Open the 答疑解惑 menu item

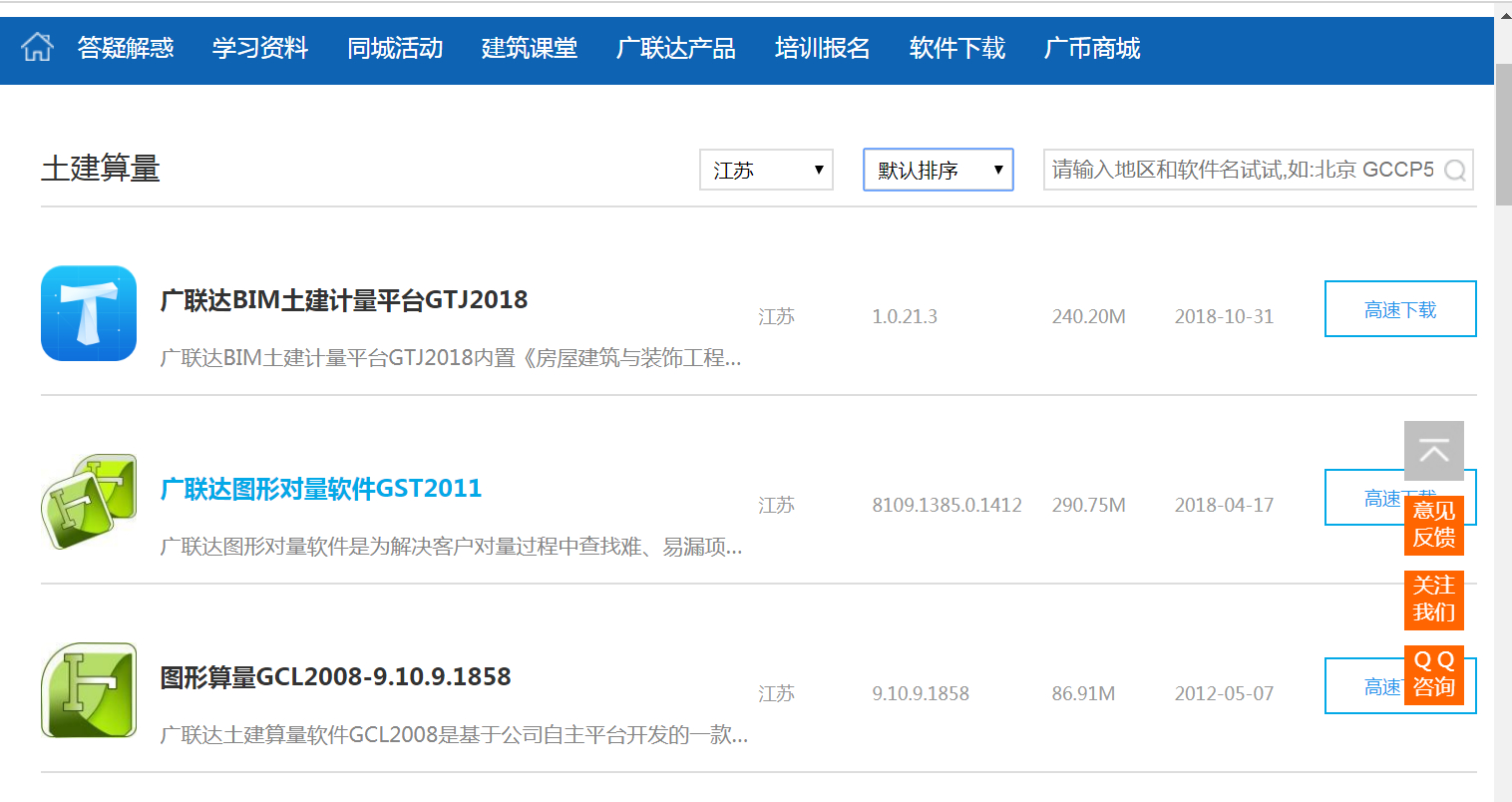126,48
